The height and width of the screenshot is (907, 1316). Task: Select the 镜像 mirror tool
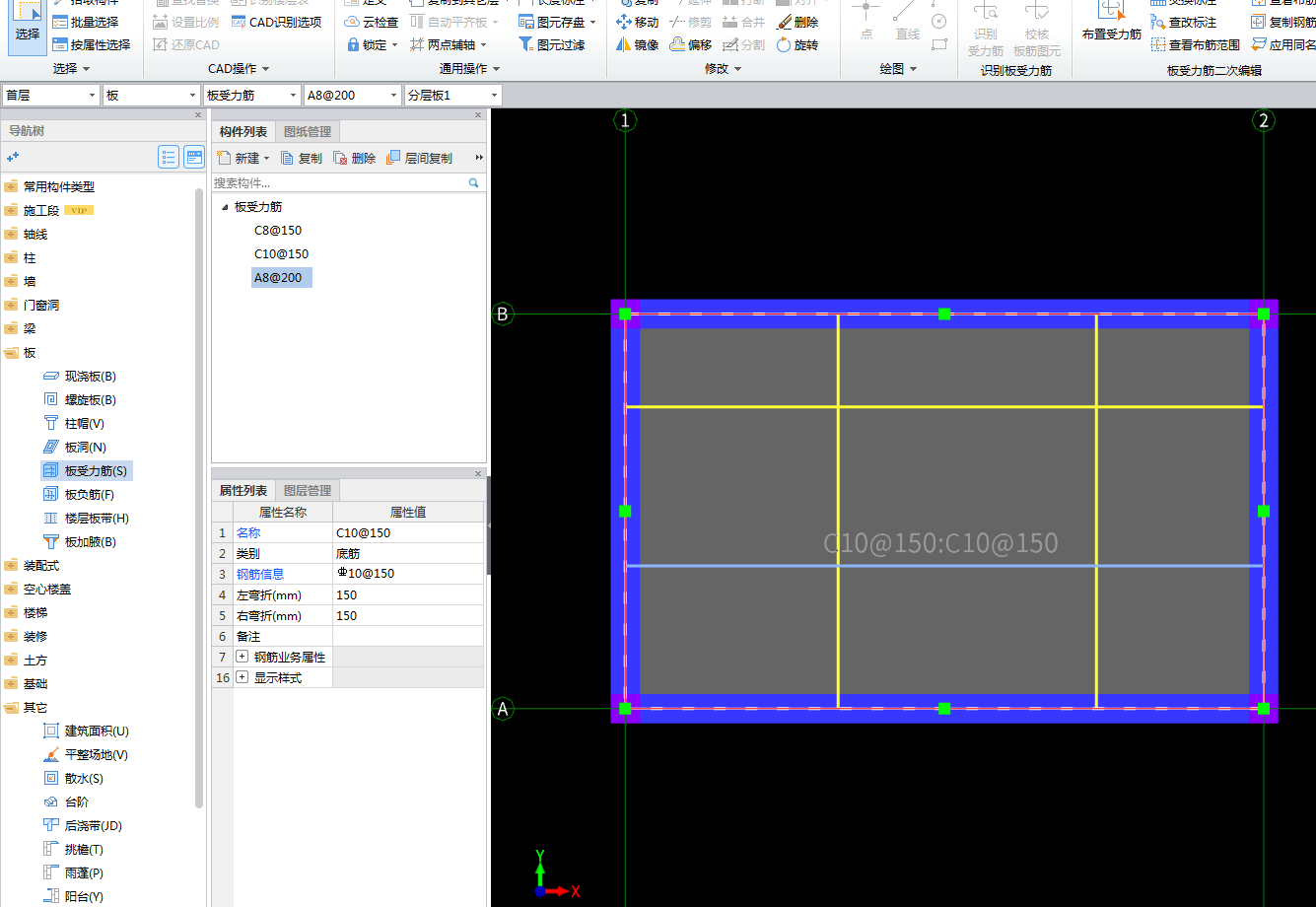(x=637, y=44)
